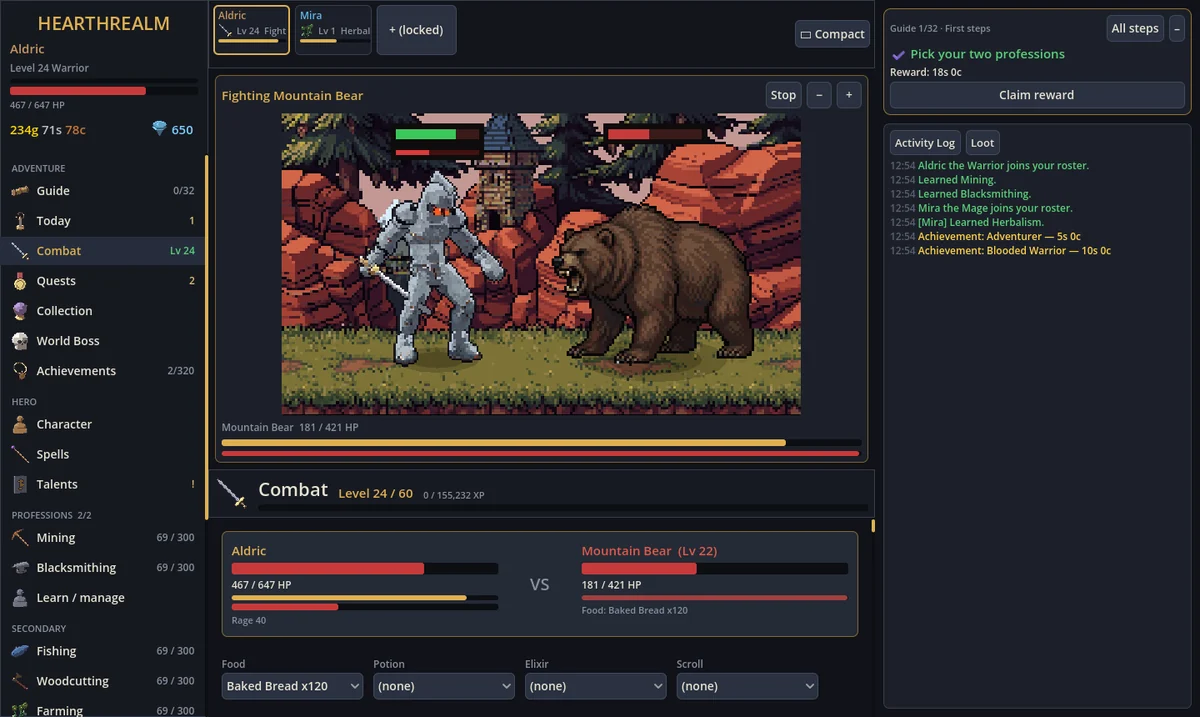This screenshot has height=717, width=1200.
Task: Click the Rage 40 label
Action: click(248, 621)
